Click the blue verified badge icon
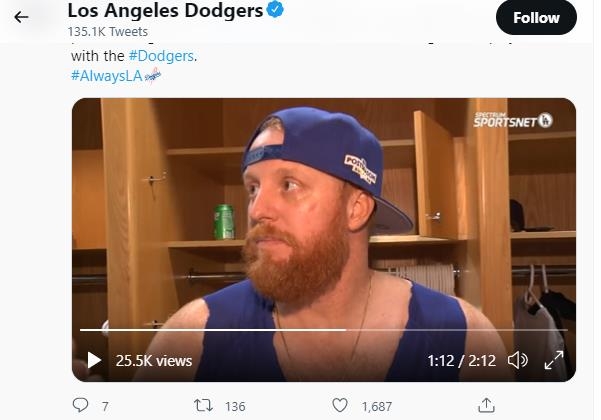This screenshot has width=601, height=420. point(275,12)
